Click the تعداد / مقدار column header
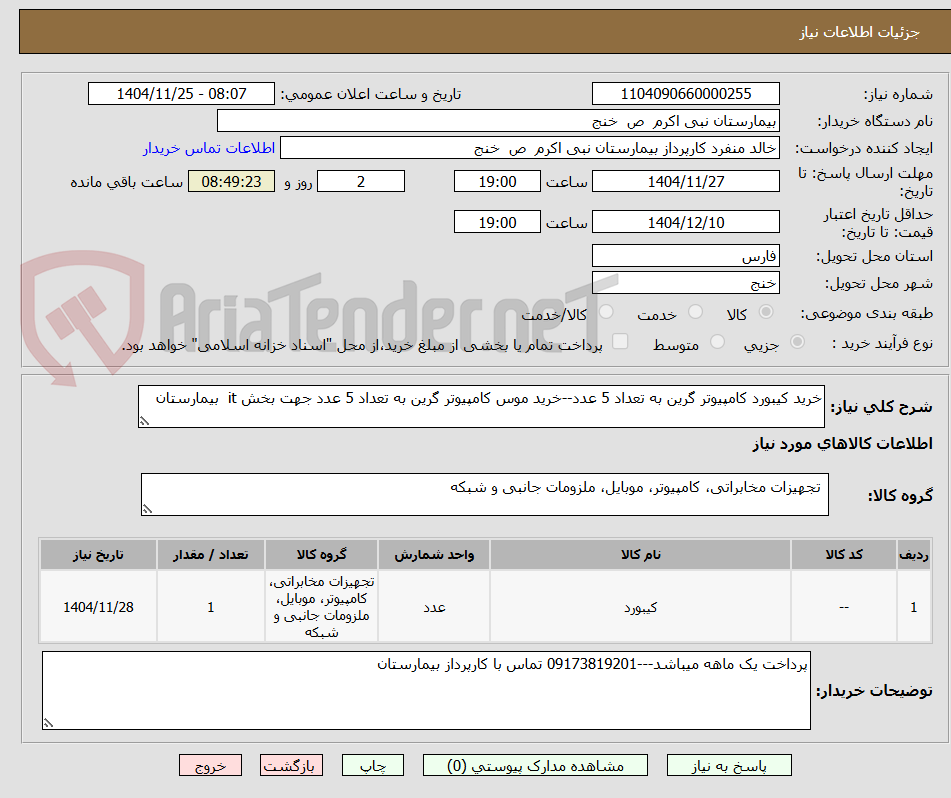 (x=210, y=555)
